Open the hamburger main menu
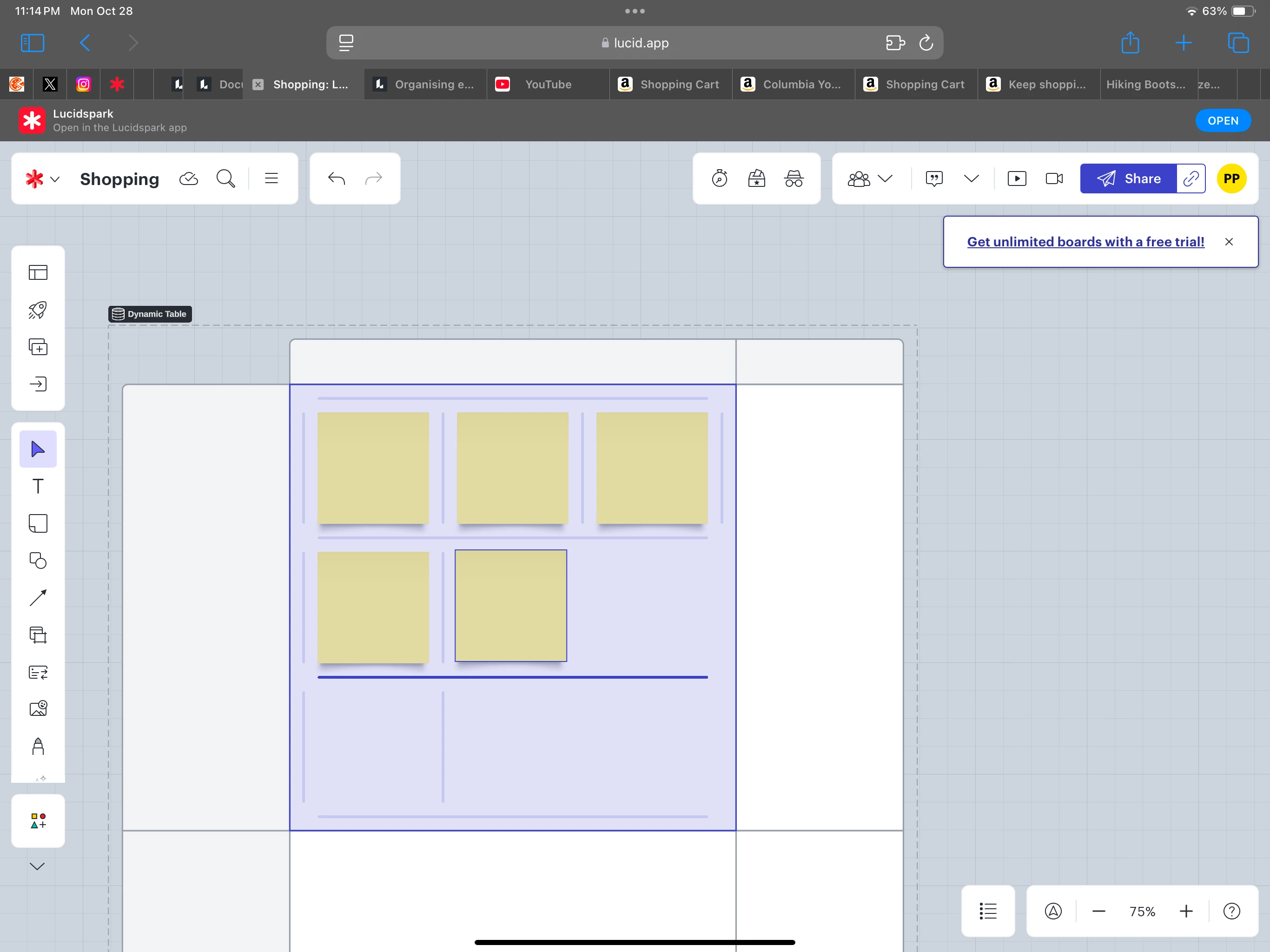The width and height of the screenshot is (1270, 952). [271, 178]
